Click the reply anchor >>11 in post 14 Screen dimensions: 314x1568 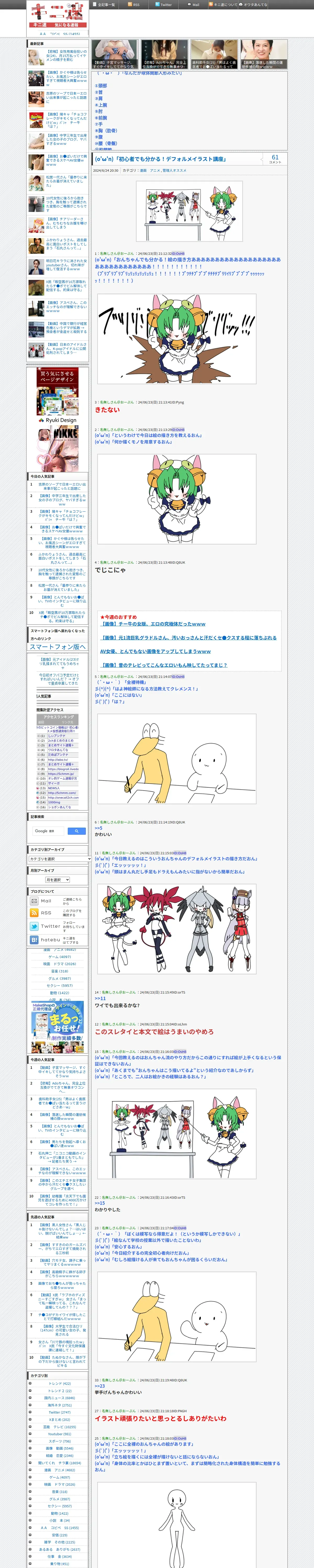(x=100, y=998)
